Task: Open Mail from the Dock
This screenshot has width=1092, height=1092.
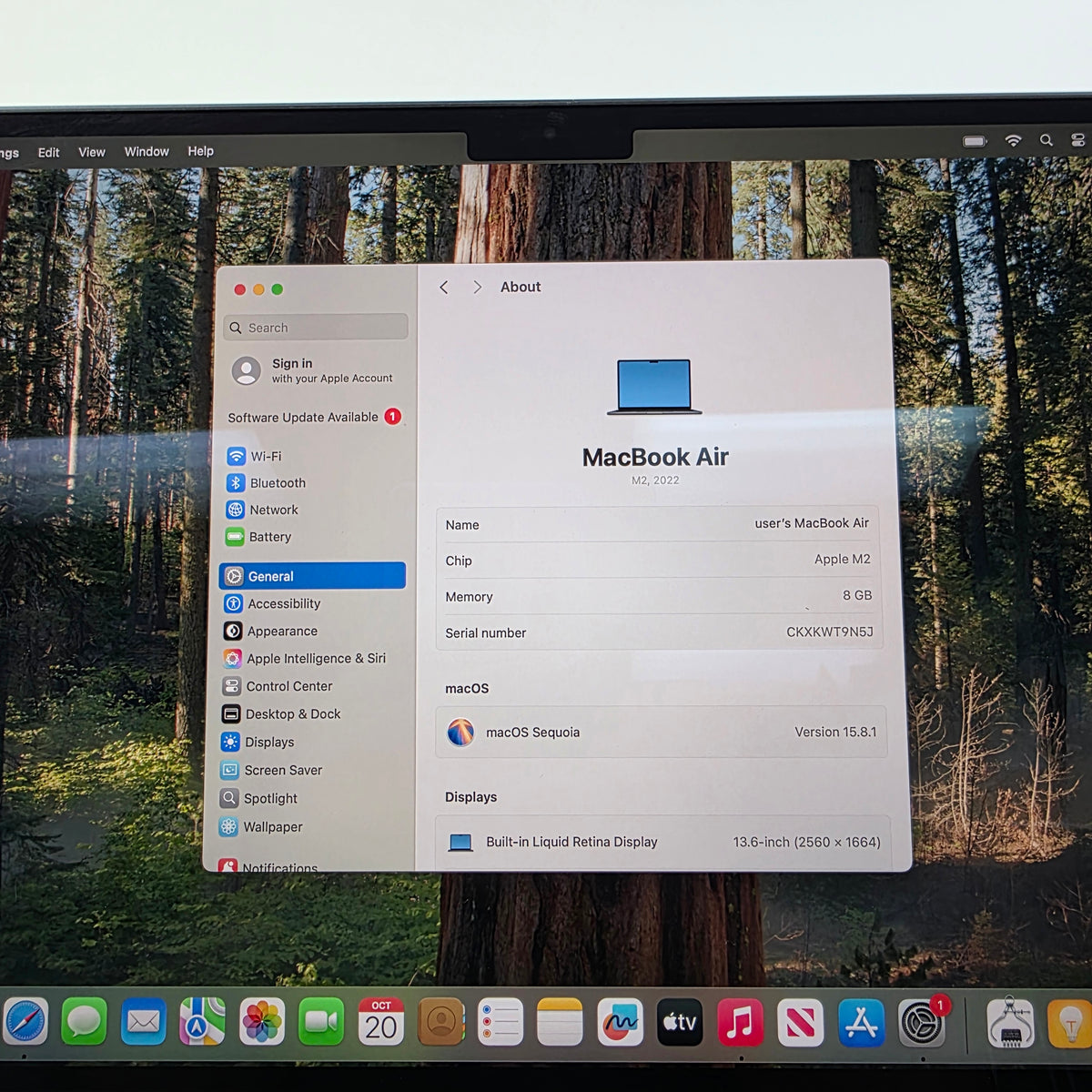Action: [x=143, y=1021]
